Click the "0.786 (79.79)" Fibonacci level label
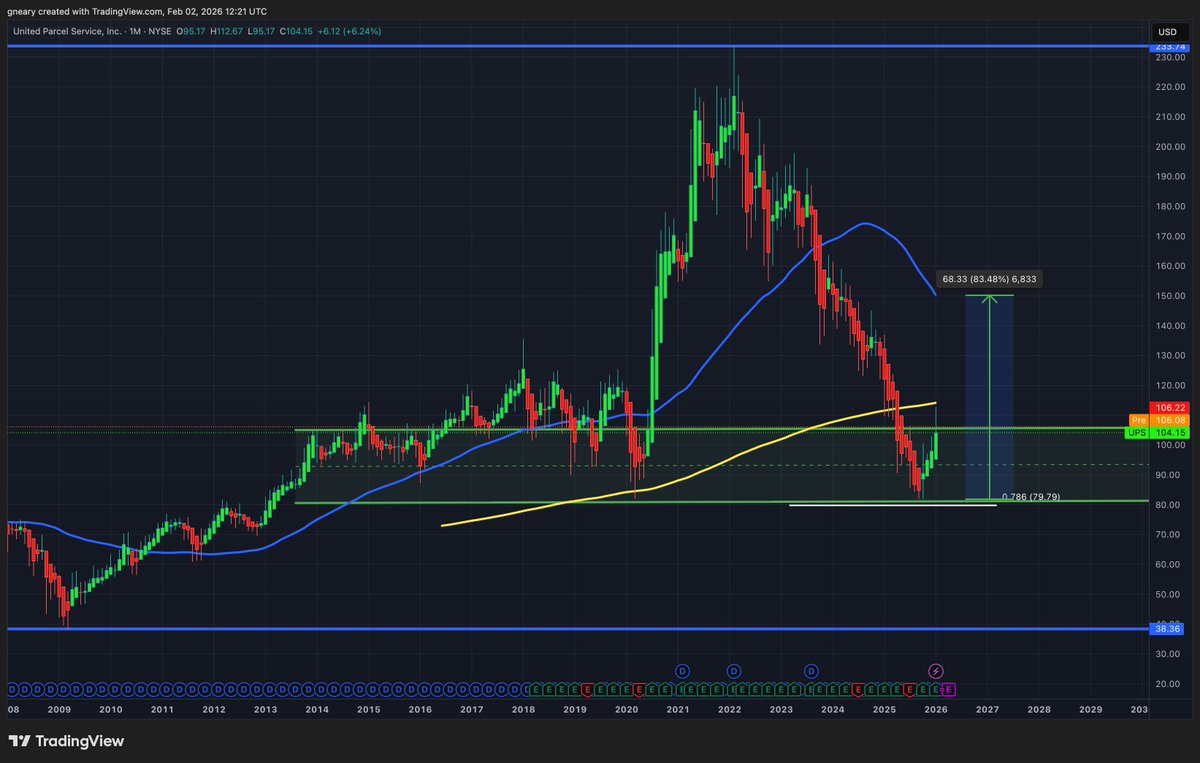 pyautogui.click(x=1031, y=495)
